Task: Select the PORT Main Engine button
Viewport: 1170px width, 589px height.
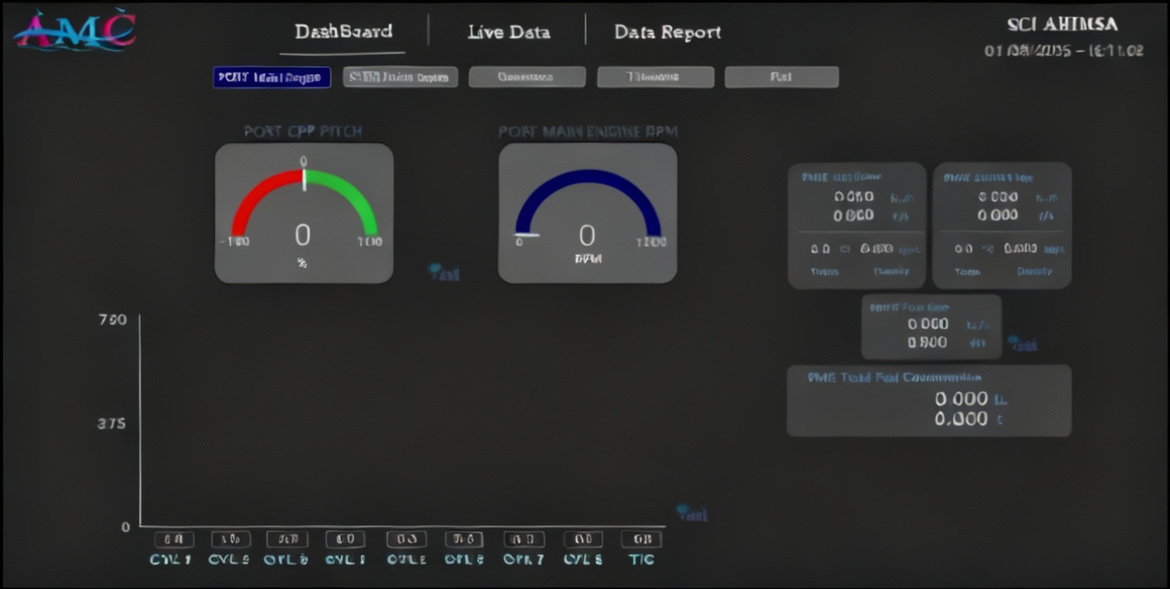Action: click(x=271, y=77)
